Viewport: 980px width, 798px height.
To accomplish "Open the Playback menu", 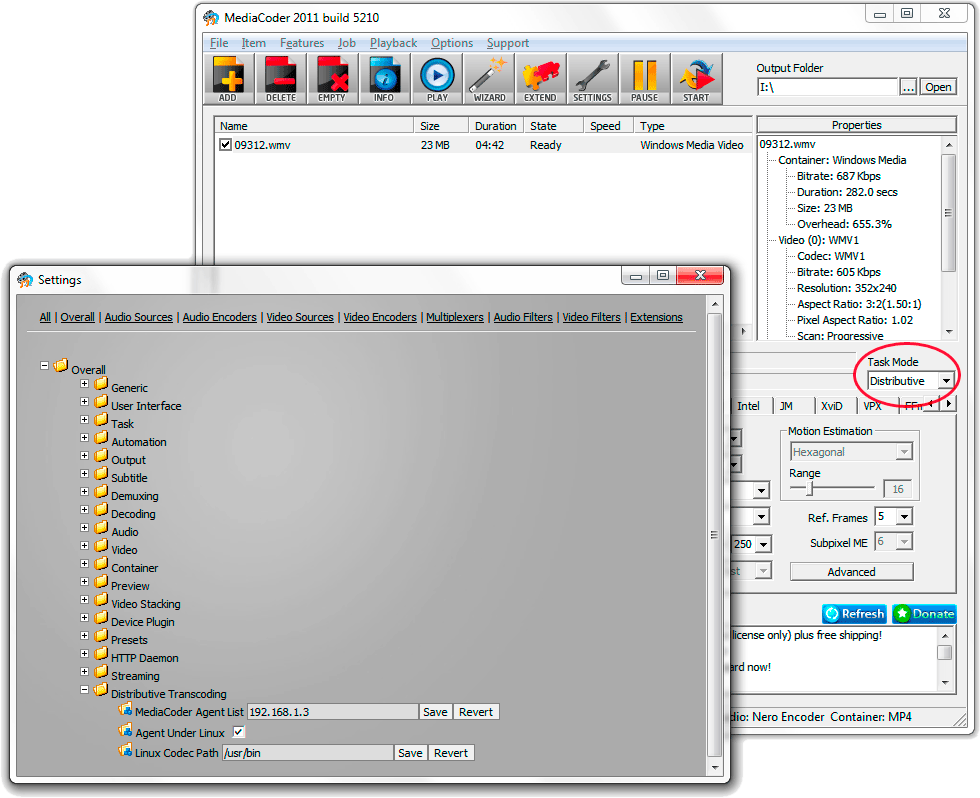I will coord(393,43).
